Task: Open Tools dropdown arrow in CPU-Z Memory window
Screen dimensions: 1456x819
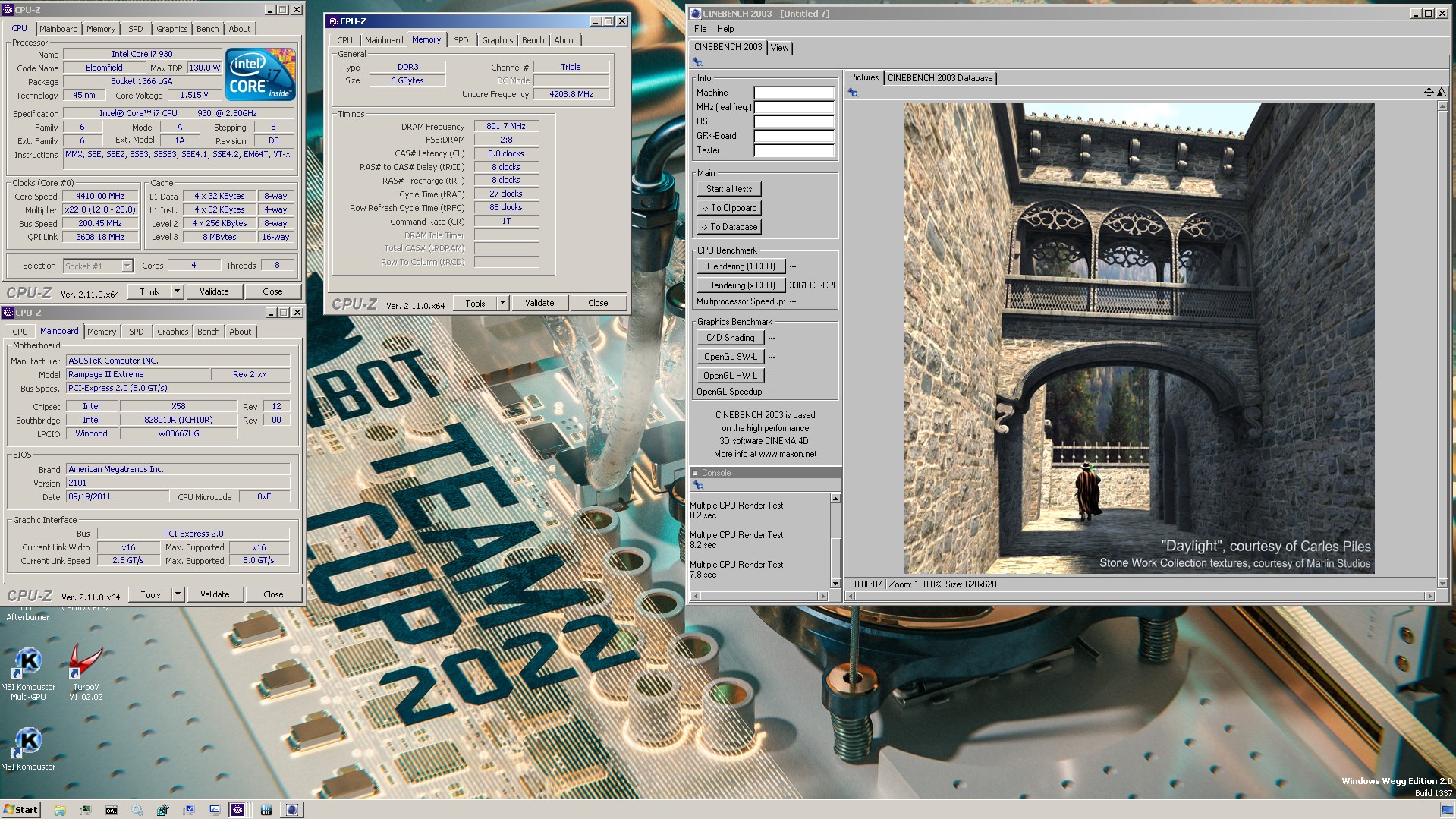Action: pos(502,303)
